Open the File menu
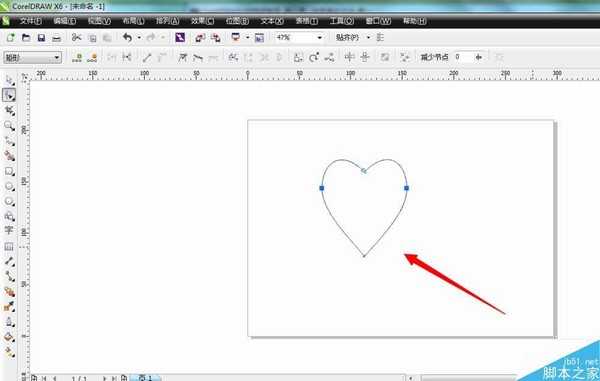Image resolution: width=600 pixels, height=381 pixels. 31,21
